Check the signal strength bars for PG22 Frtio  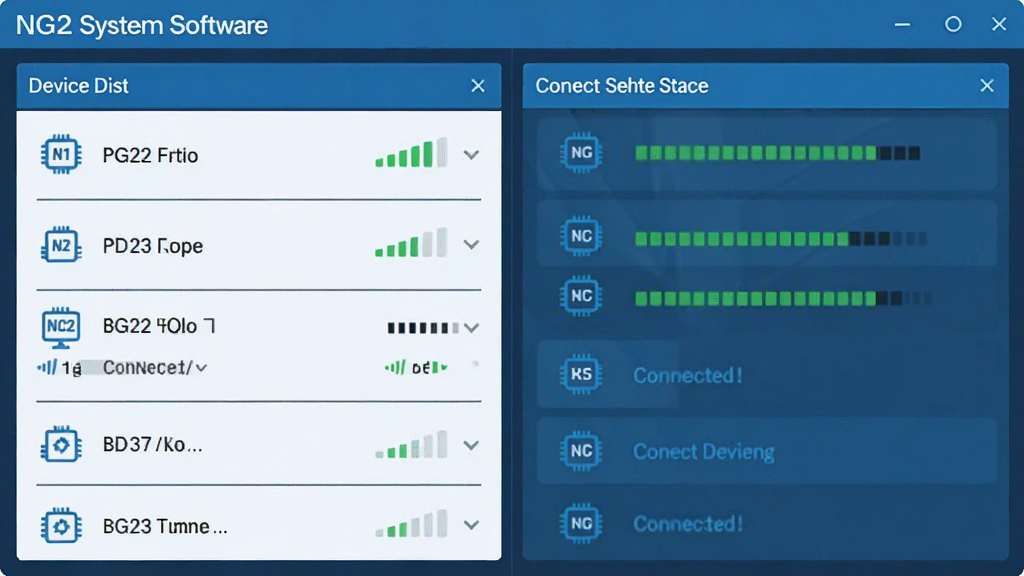[411, 153]
